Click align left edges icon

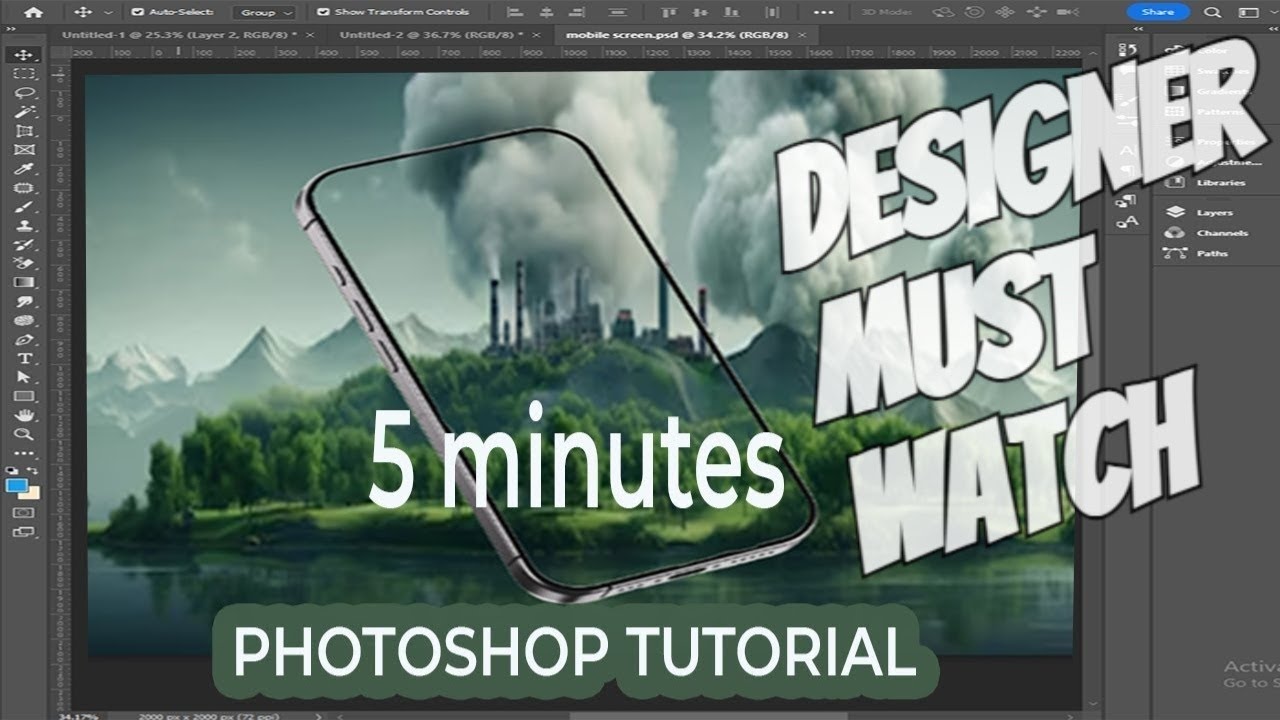pos(516,12)
